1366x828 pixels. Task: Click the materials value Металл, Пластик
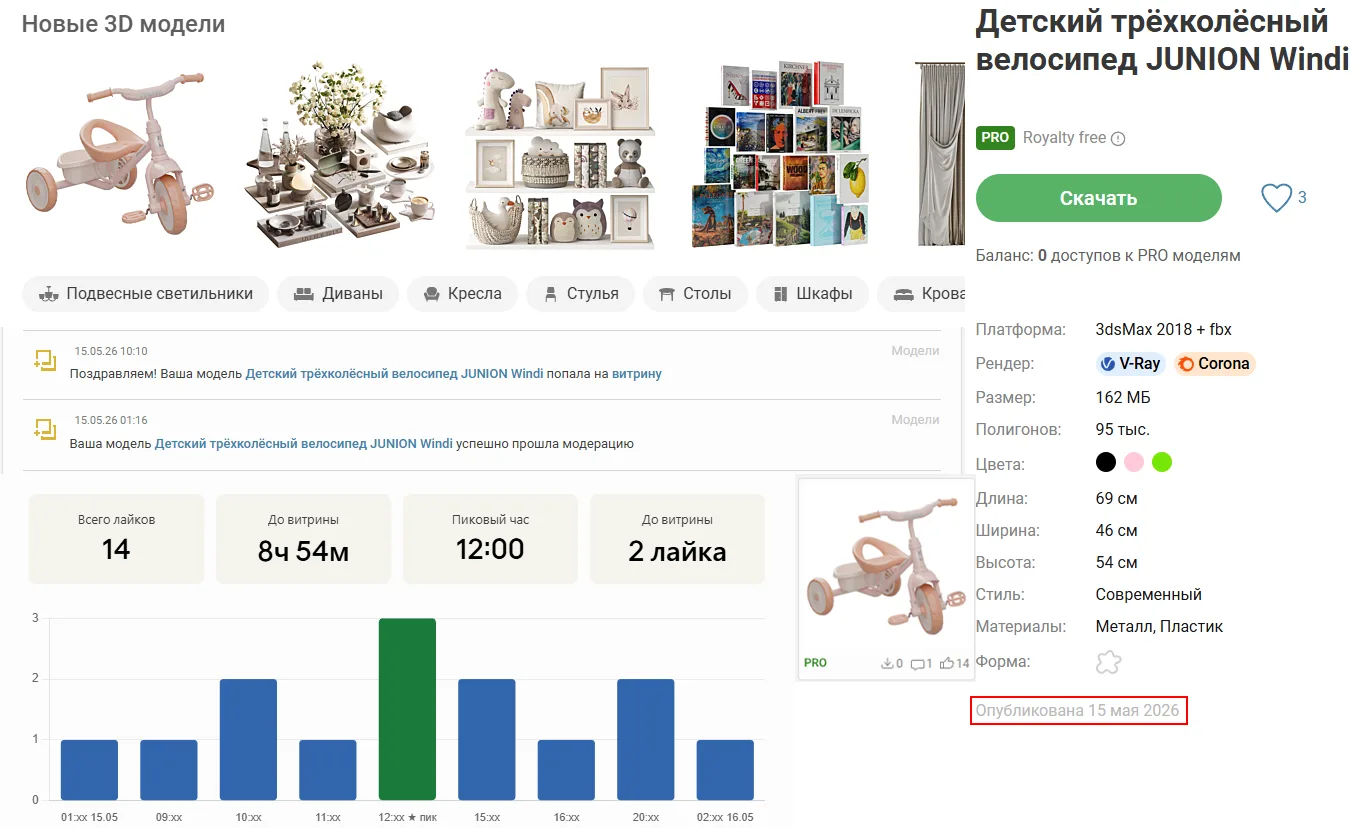pos(1159,627)
